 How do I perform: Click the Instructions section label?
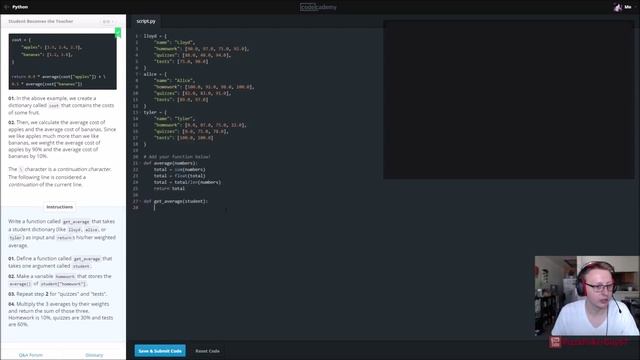[60, 207]
